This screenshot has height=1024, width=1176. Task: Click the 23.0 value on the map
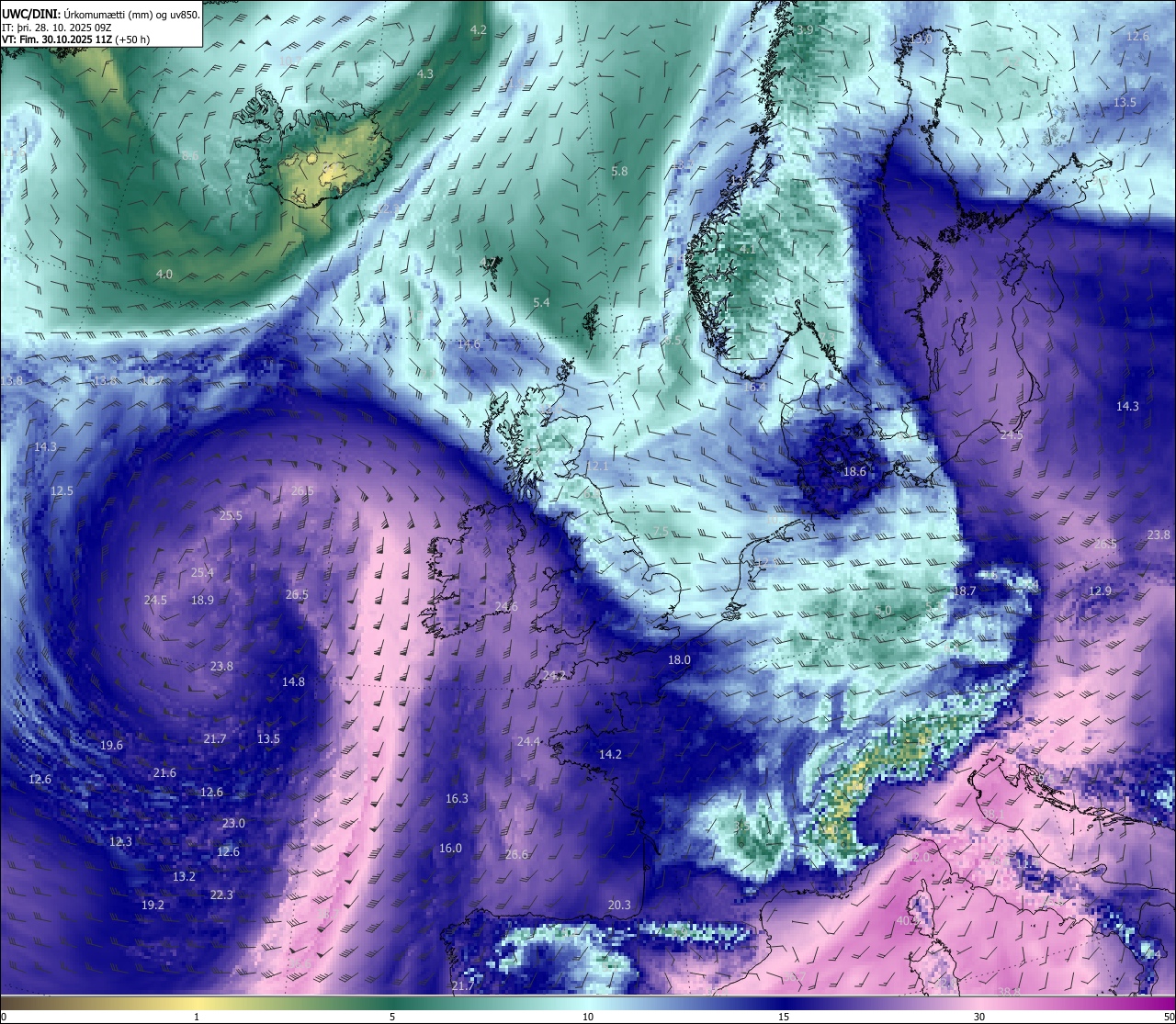click(x=233, y=823)
